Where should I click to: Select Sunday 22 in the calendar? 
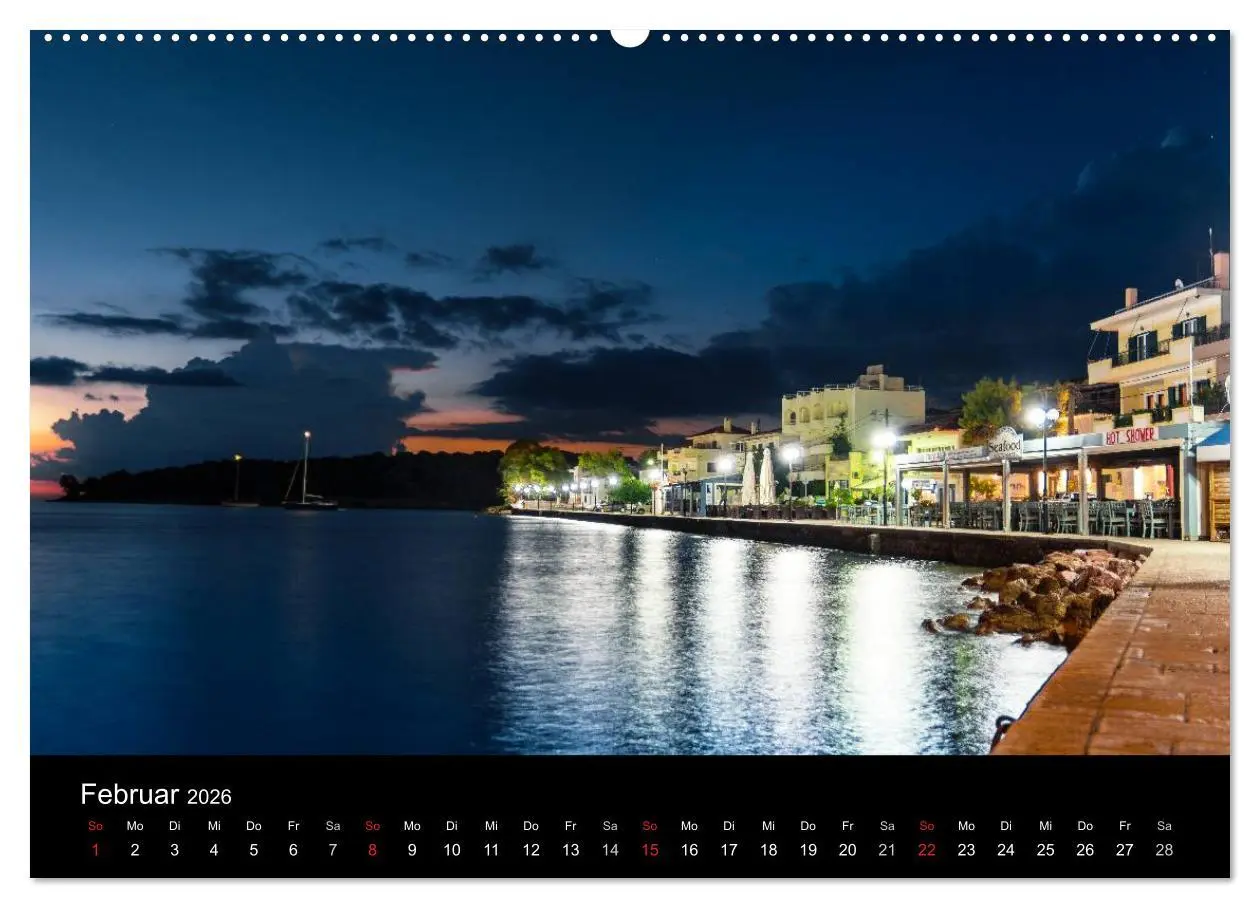point(927,850)
